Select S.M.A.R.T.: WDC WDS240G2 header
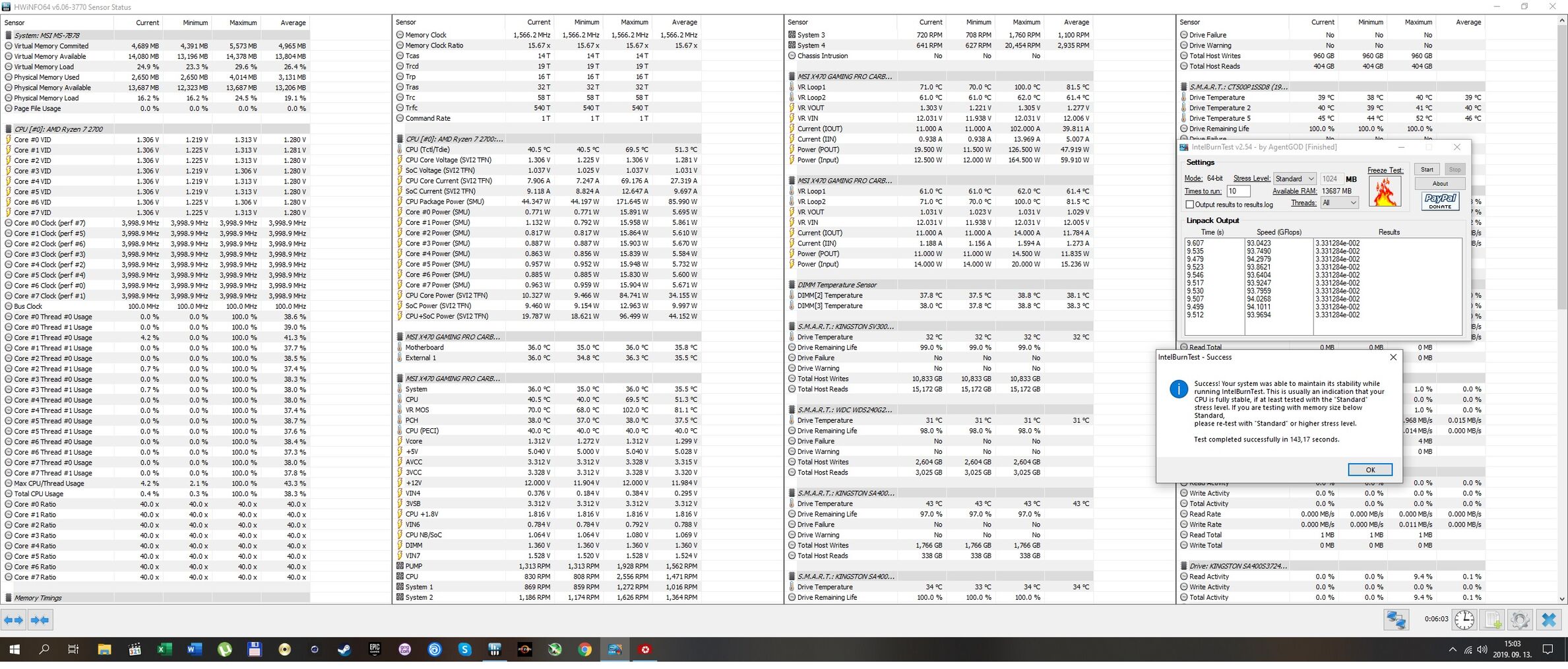 (940, 410)
